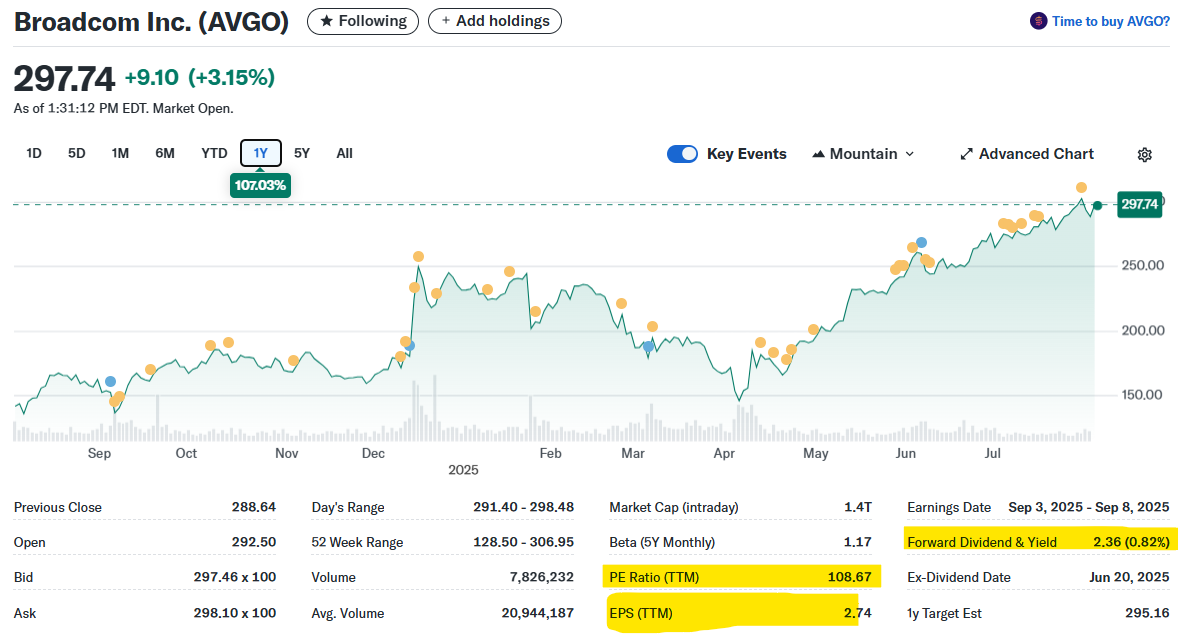
Task: Click the star icon in Following button
Action: click(326, 21)
